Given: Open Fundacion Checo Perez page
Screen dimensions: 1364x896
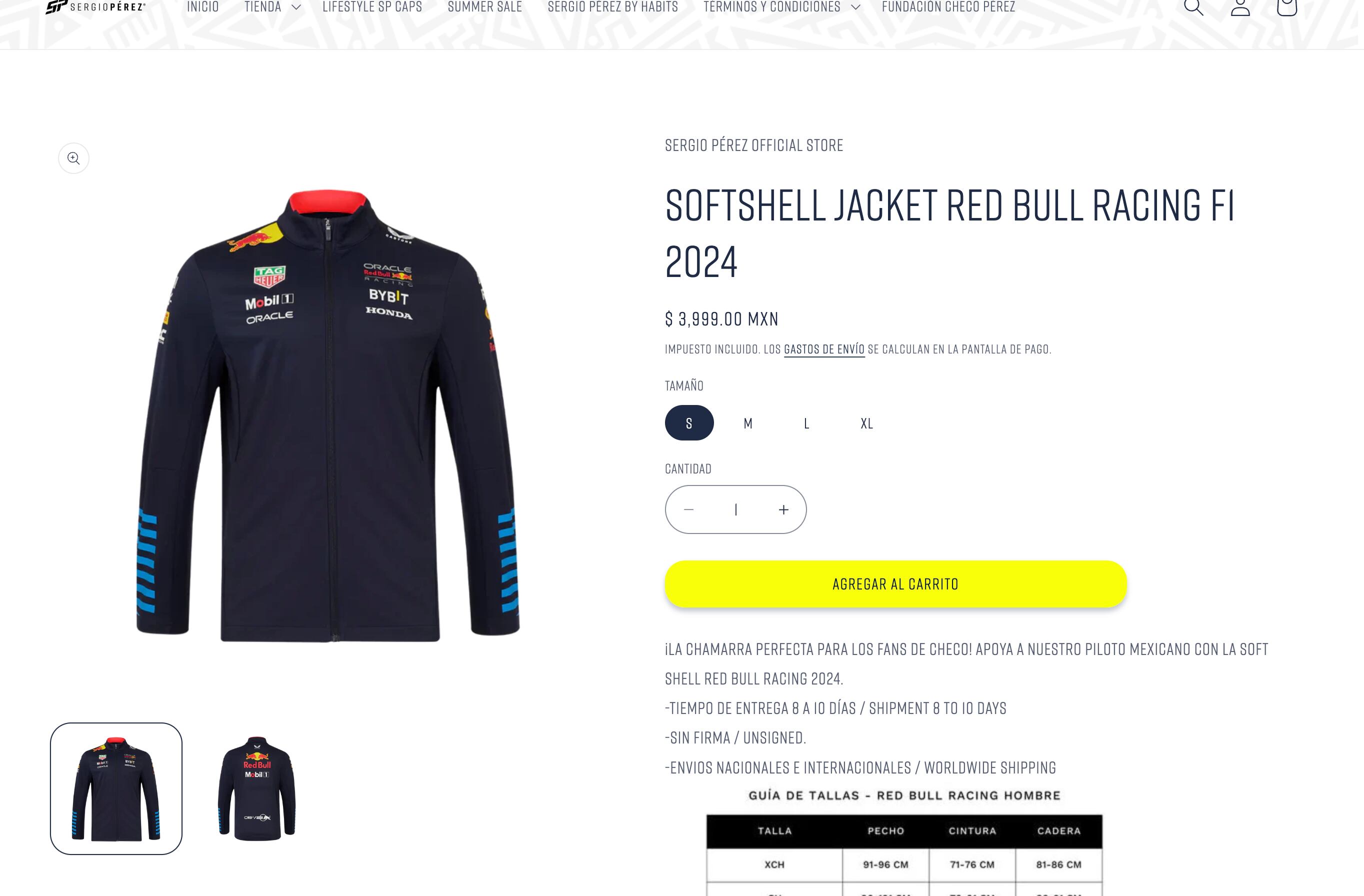Looking at the screenshot, I should (948, 7).
